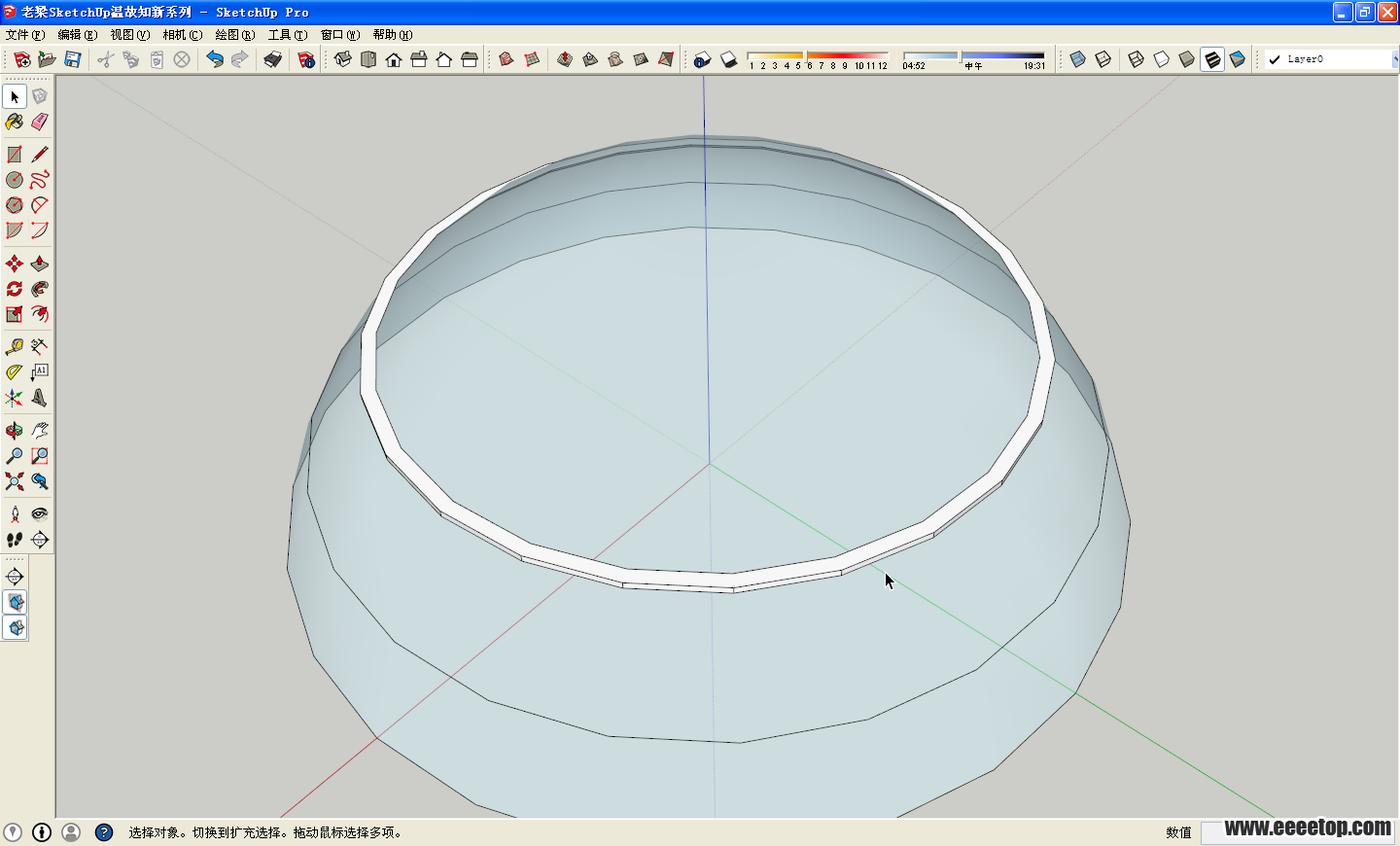The height and width of the screenshot is (846, 1400).
Task: Select the Scale tool
Action: 15,314
